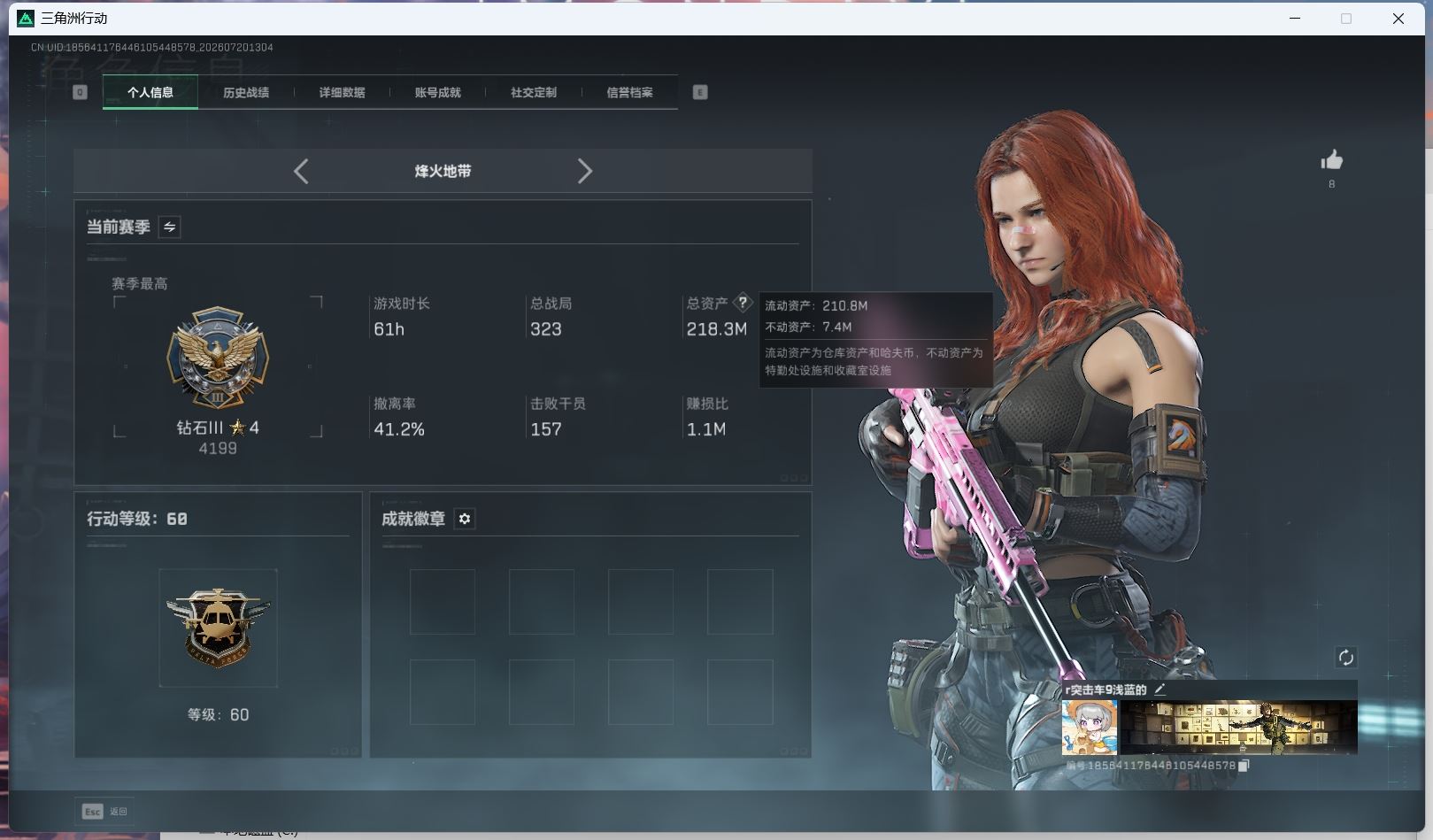Go to previous game mode arrow
The height and width of the screenshot is (840, 1433).
301,171
